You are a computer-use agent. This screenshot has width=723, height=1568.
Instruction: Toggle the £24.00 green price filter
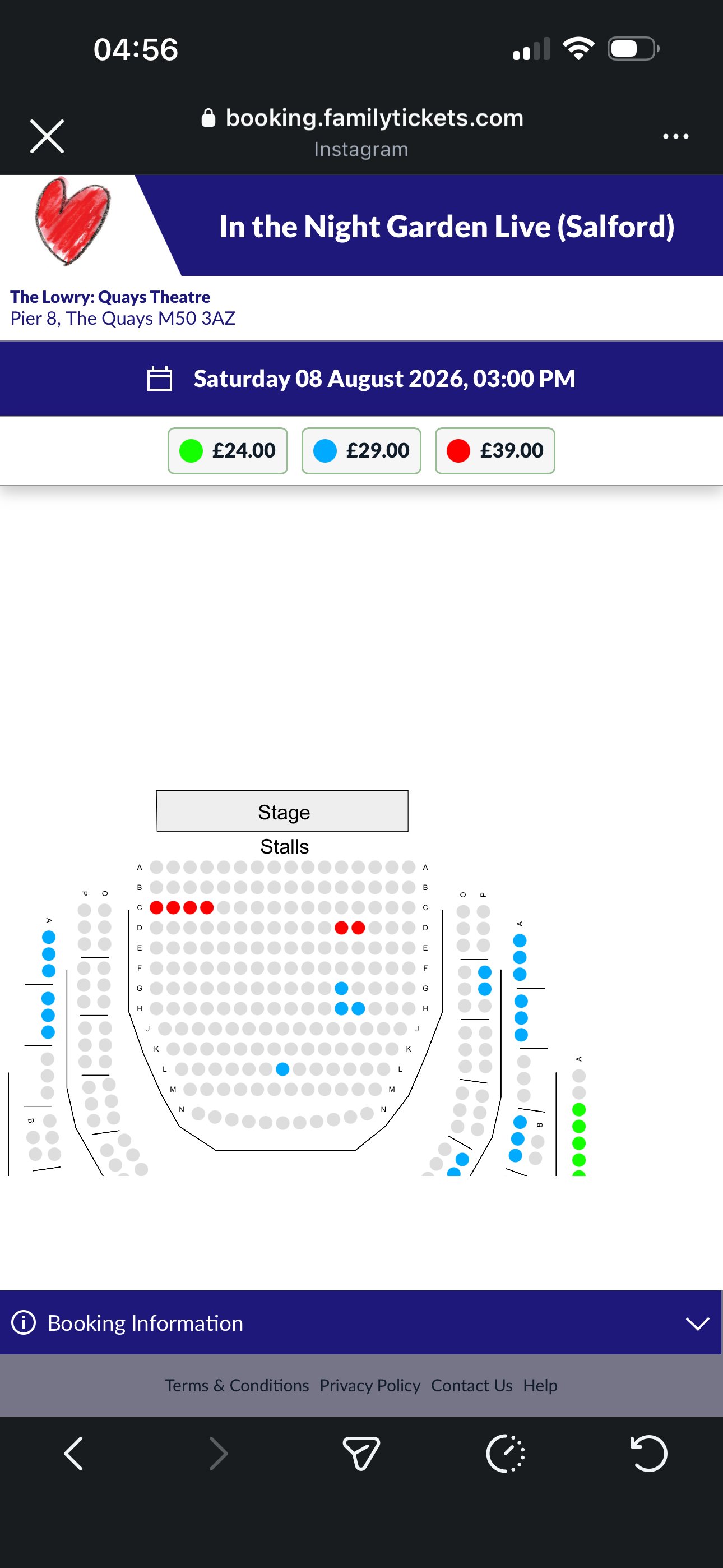point(228,450)
